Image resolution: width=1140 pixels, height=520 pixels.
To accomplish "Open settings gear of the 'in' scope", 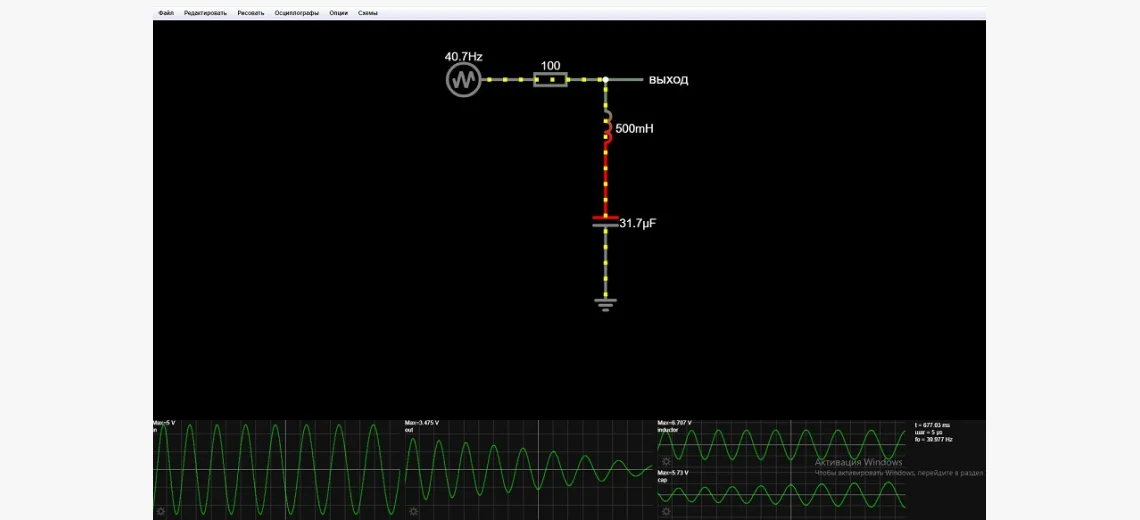I will (160, 511).
